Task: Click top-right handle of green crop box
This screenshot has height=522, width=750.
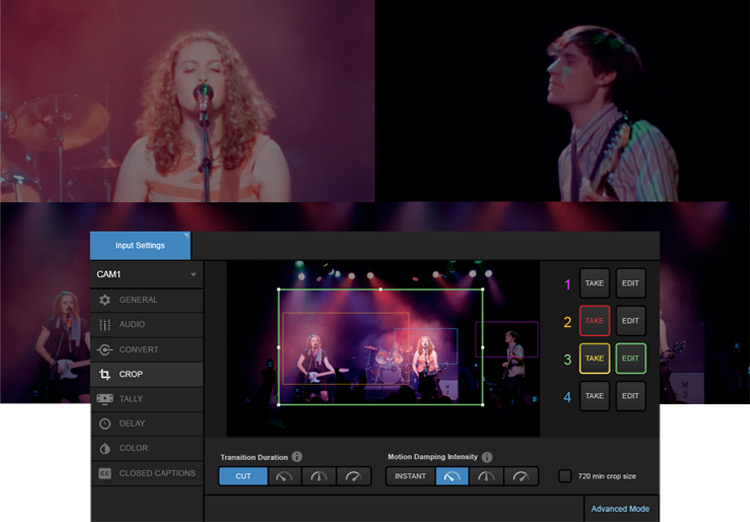Action: [x=482, y=290]
